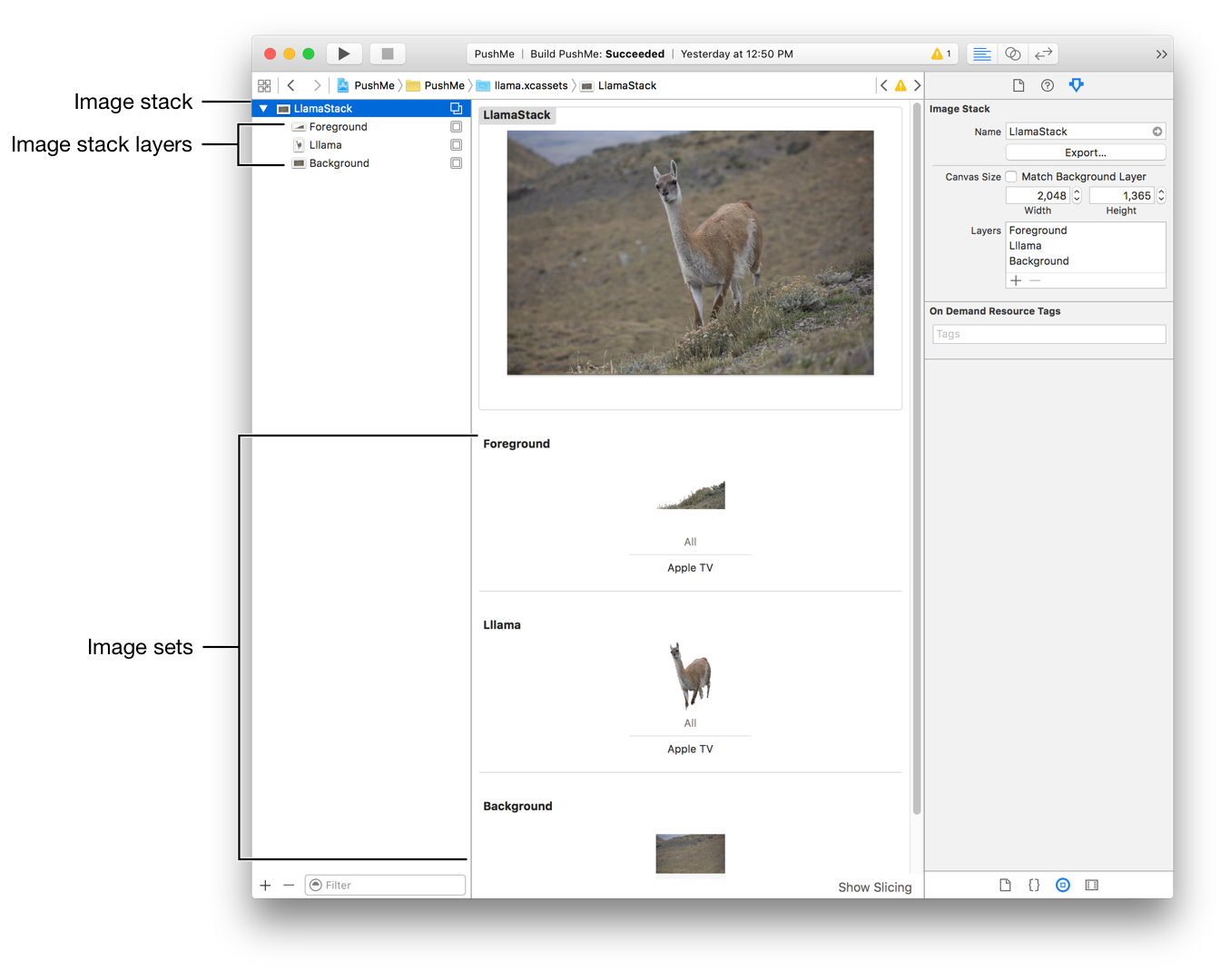1230x980 pixels.
Task: Edit the canvas Width field
Action: click(1038, 196)
